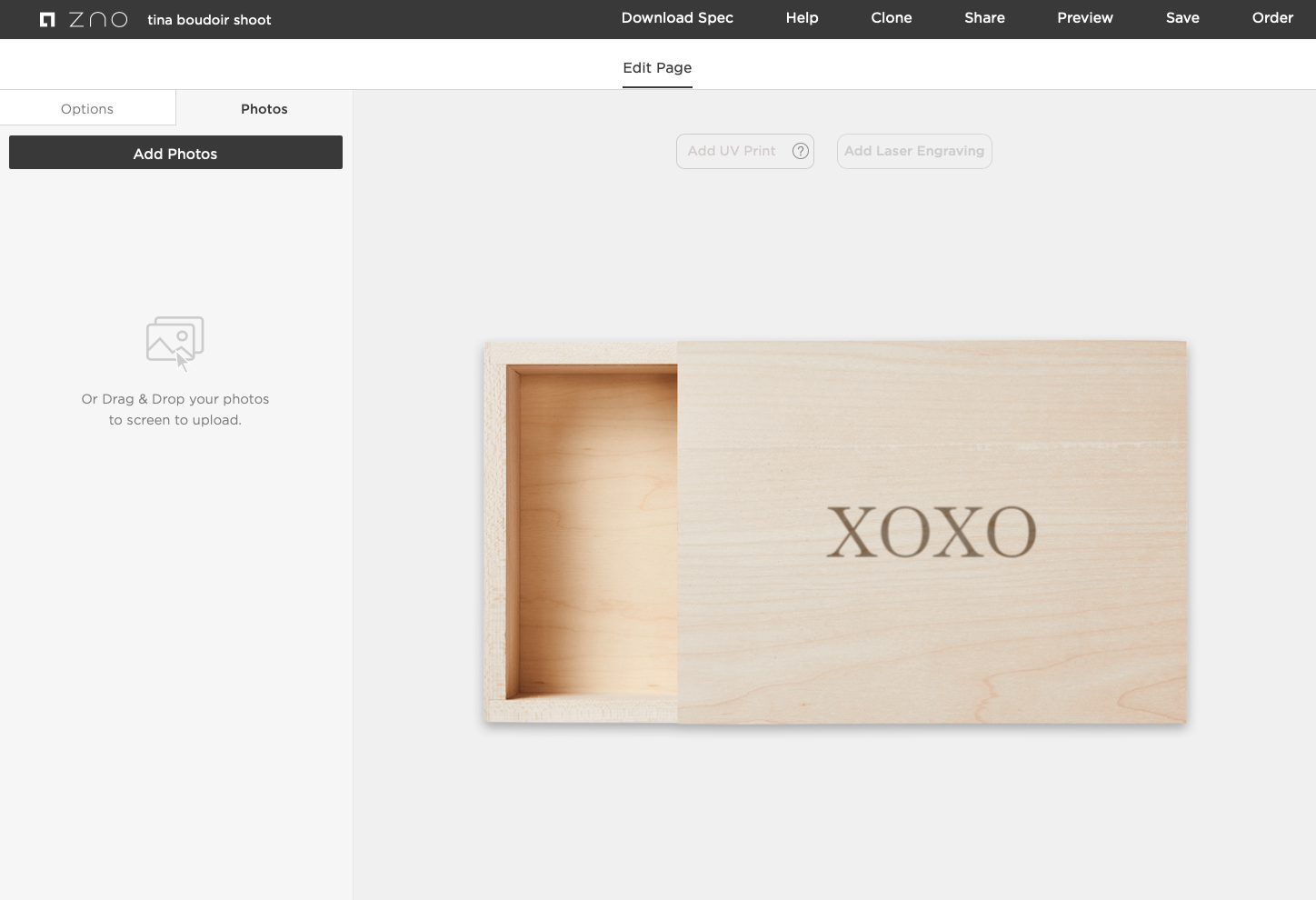Save the current project
The width and height of the screenshot is (1316, 900).
pyautogui.click(x=1182, y=18)
